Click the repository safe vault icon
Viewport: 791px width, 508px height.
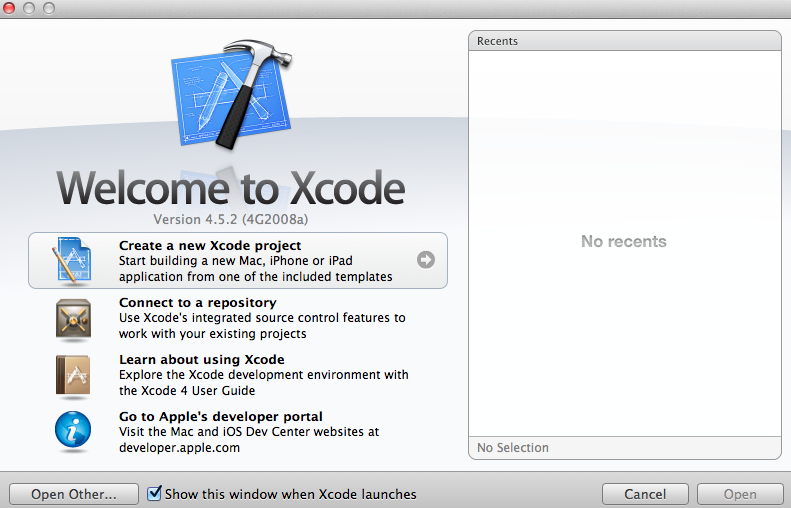pyautogui.click(x=74, y=319)
